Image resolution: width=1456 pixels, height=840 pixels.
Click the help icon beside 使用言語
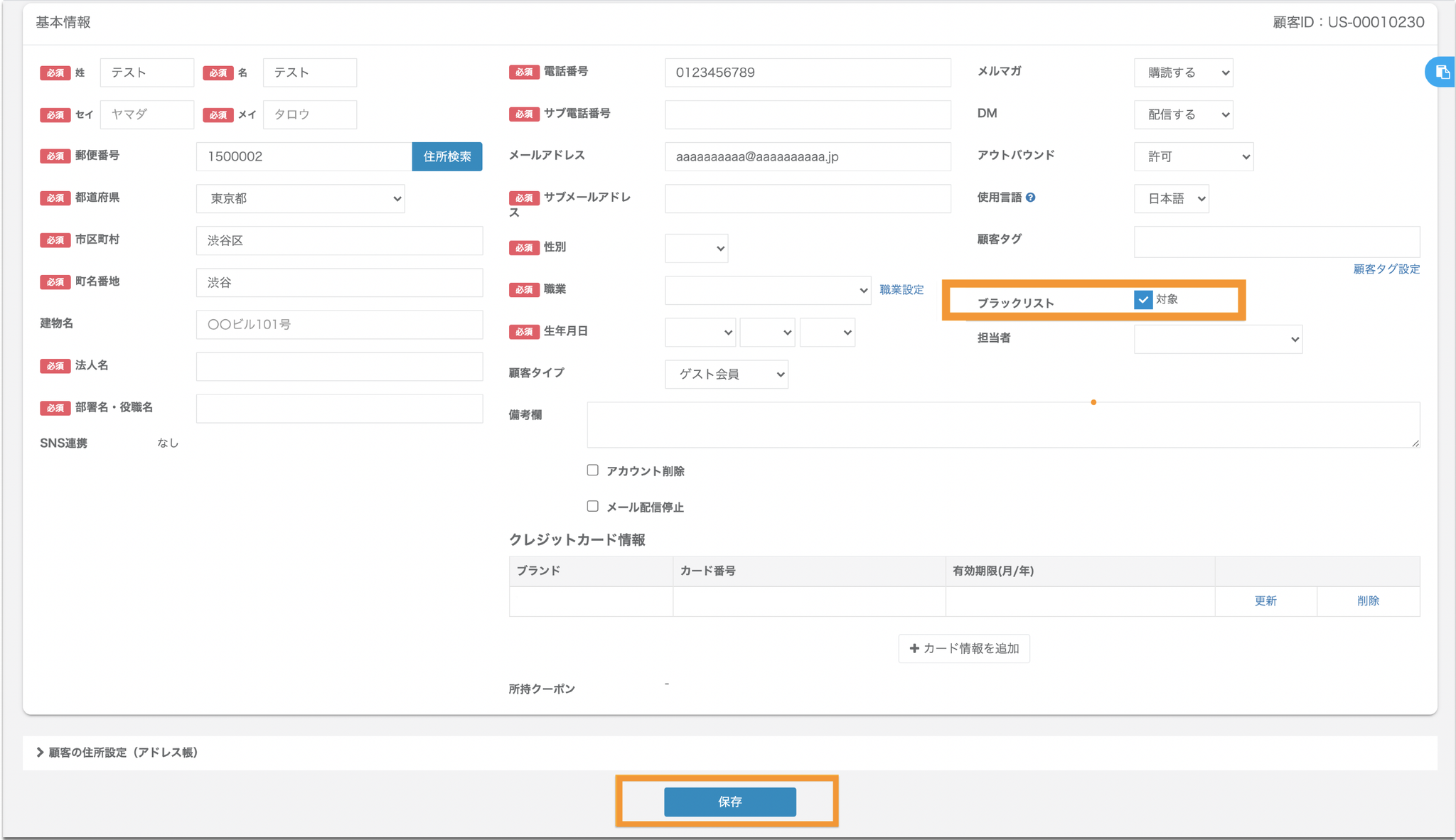(1031, 198)
